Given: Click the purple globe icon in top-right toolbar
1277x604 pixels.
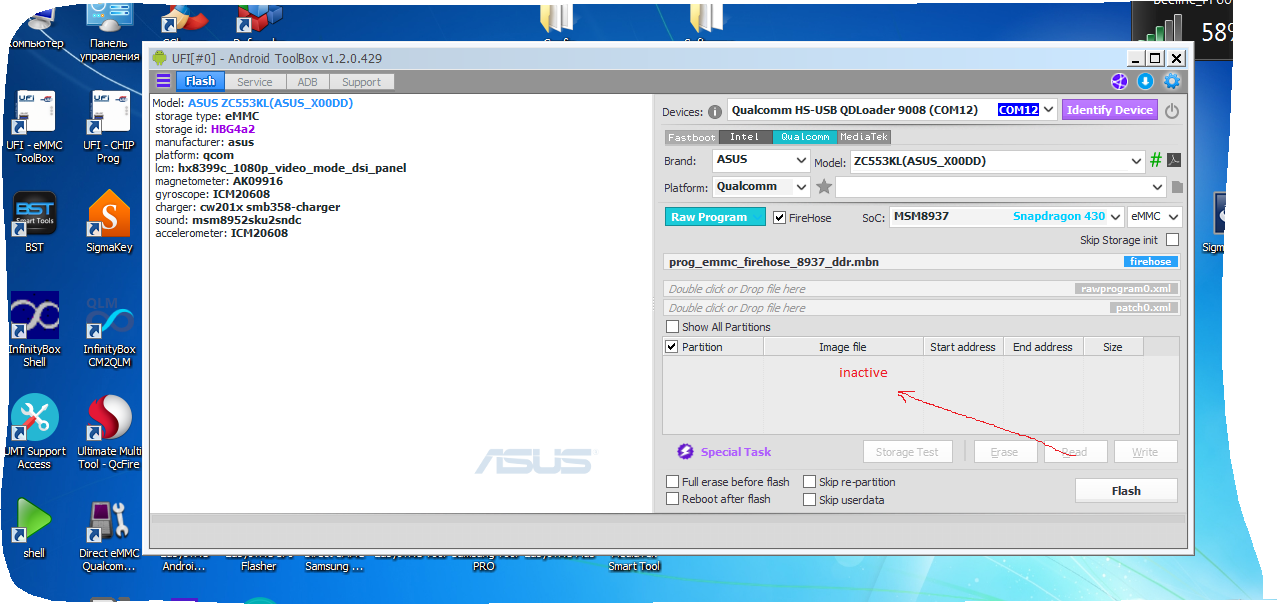Looking at the screenshot, I should click(x=1119, y=81).
